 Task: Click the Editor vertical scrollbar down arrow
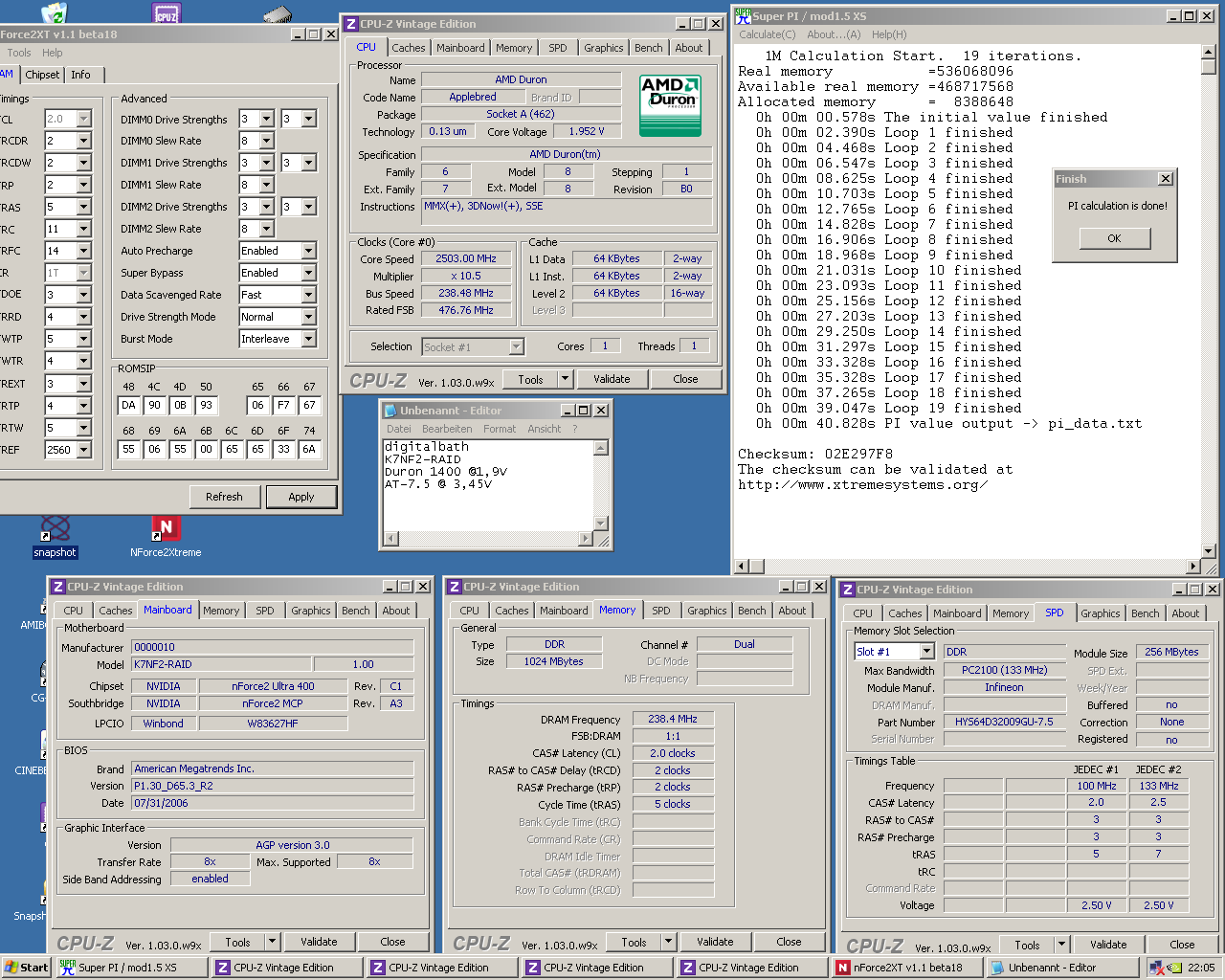coord(601,523)
